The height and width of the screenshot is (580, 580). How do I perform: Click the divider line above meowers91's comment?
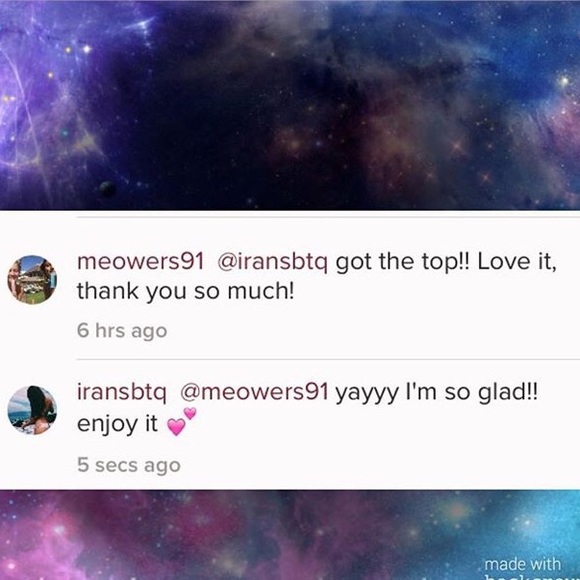pos(328,217)
